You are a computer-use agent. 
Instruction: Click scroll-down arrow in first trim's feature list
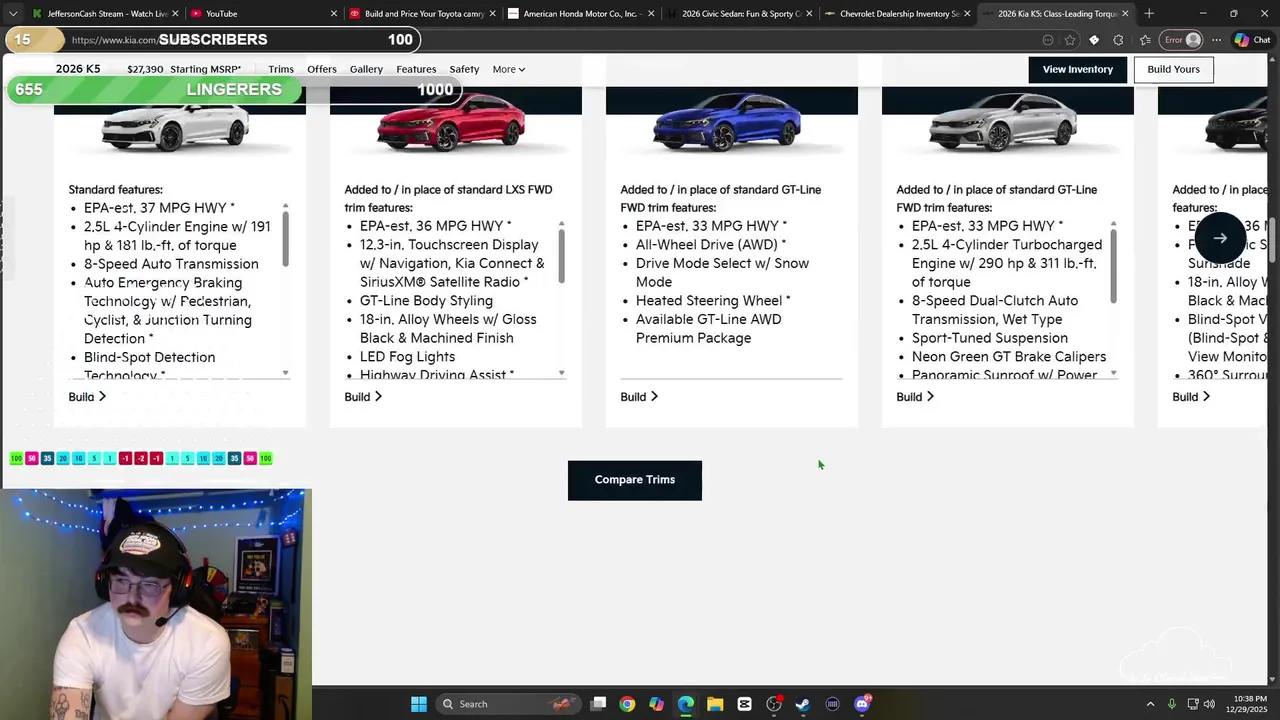pyautogui.click(x=285, y=373)
